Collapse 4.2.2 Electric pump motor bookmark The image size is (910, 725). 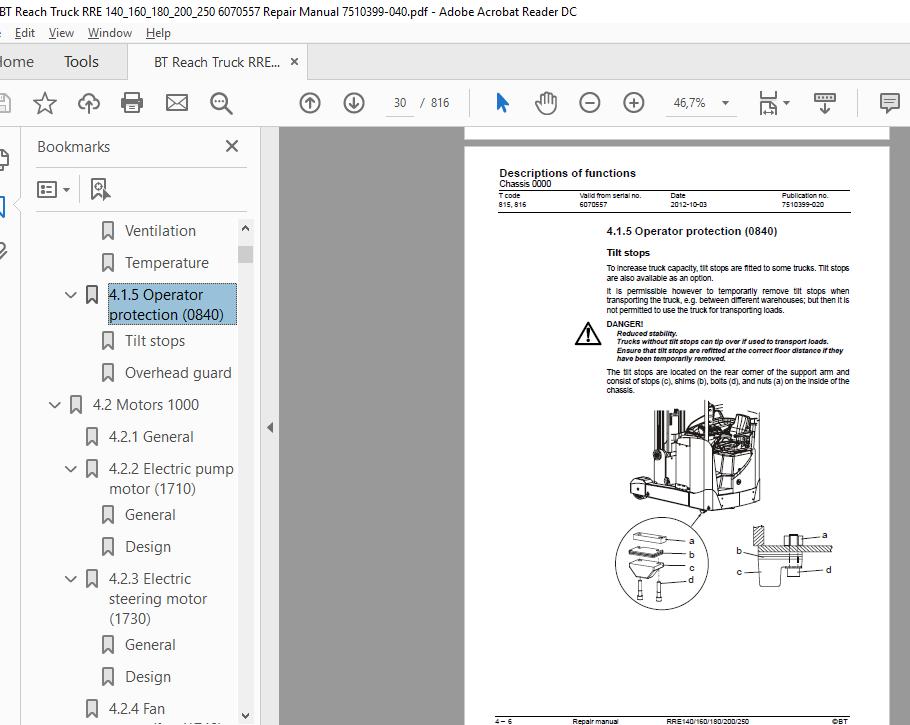(71, 468)
